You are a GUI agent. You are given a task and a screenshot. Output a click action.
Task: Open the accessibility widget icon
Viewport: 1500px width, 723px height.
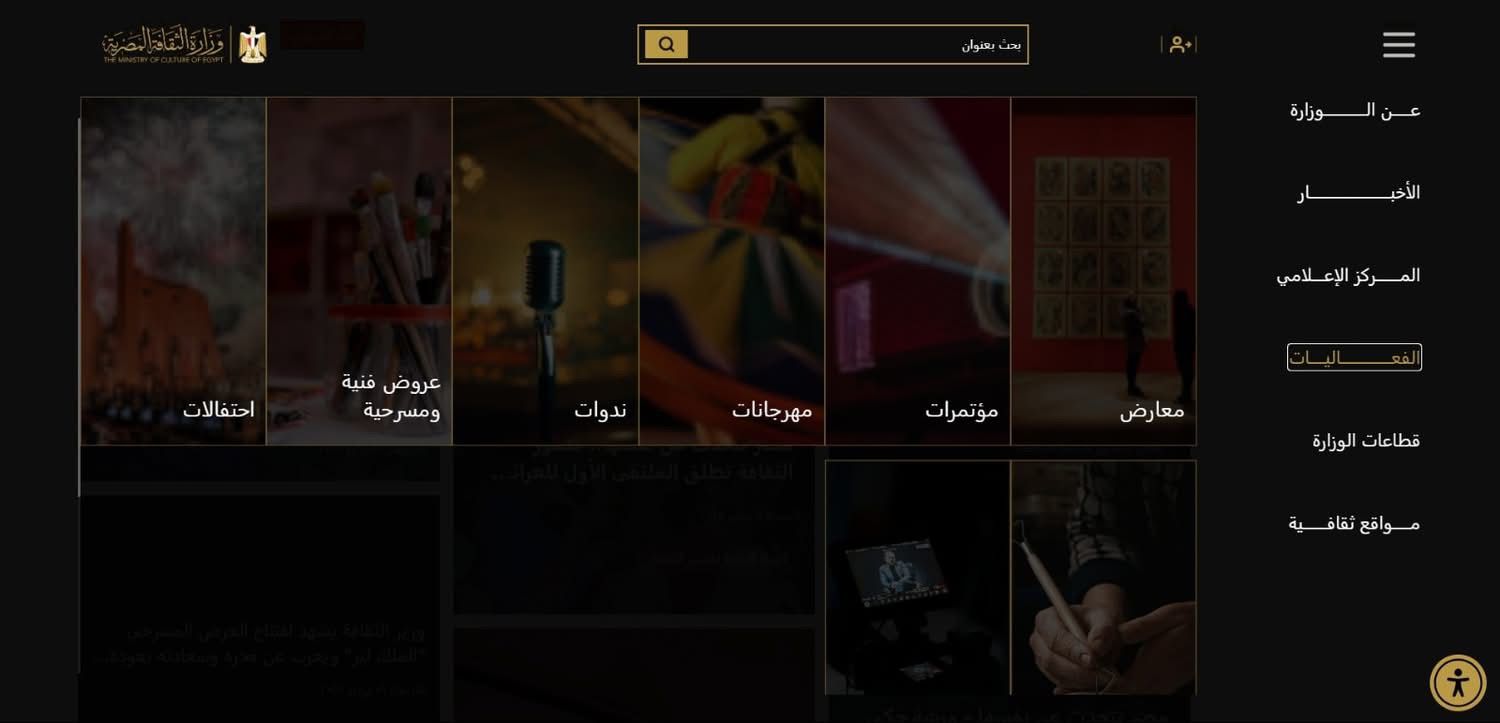1458,683
